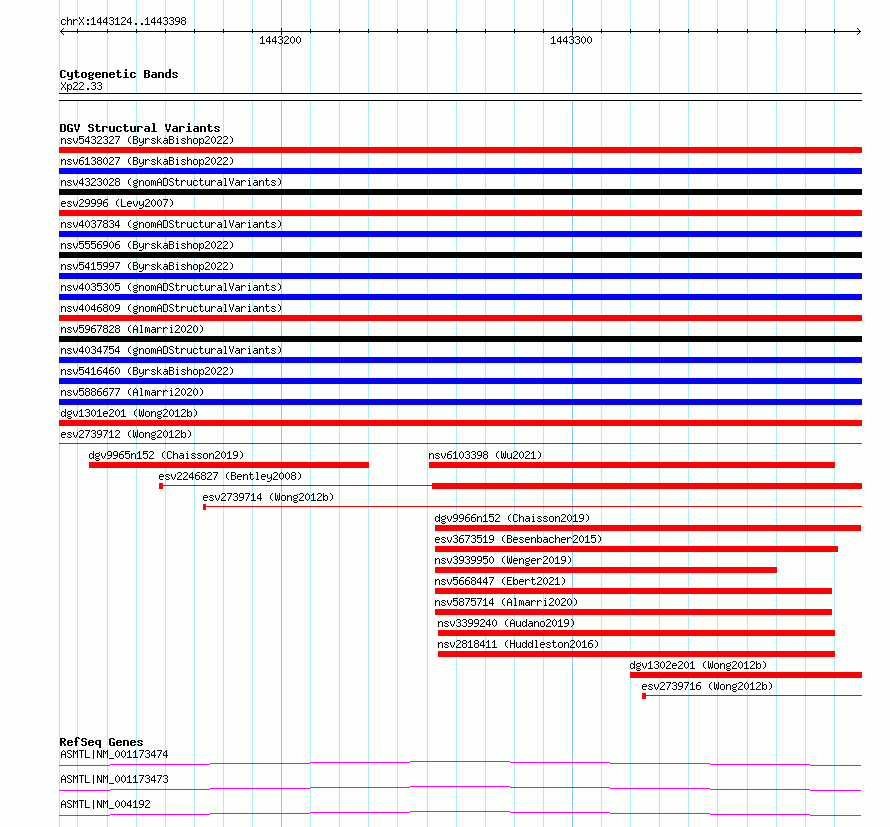Open nsv4035305 (gnomADStructuralVariants) label
Viewport: 890px width, 827px height.
pyautogui.click(x=171, y=287)
